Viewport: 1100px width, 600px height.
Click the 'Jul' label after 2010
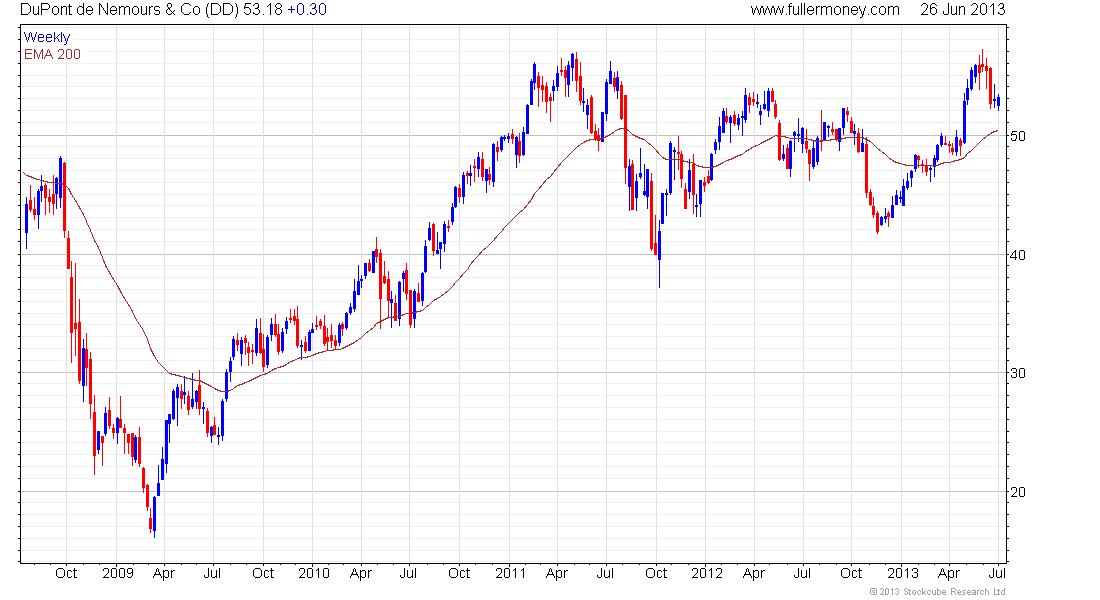point(408,573)
